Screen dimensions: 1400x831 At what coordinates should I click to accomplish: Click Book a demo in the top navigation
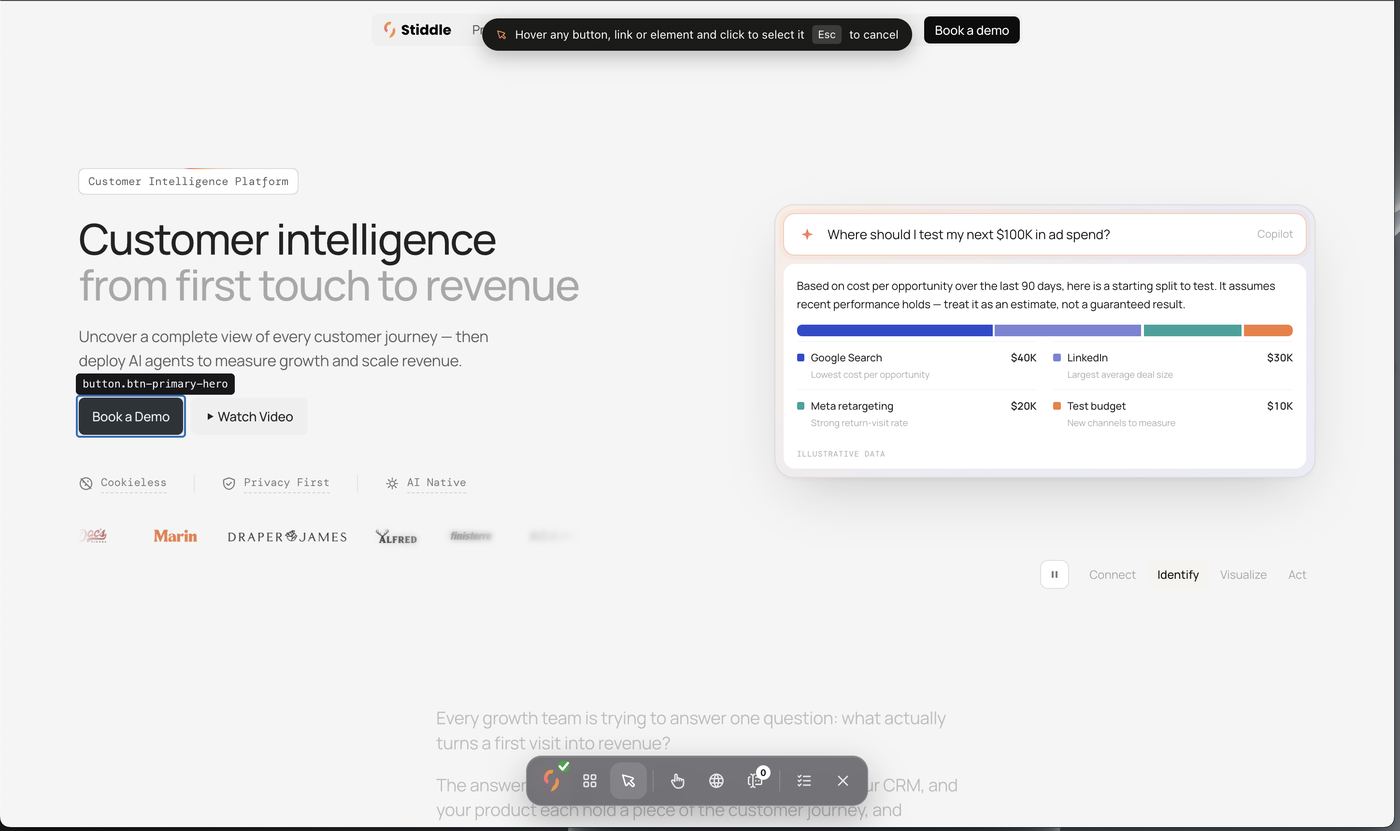[972, 30]
